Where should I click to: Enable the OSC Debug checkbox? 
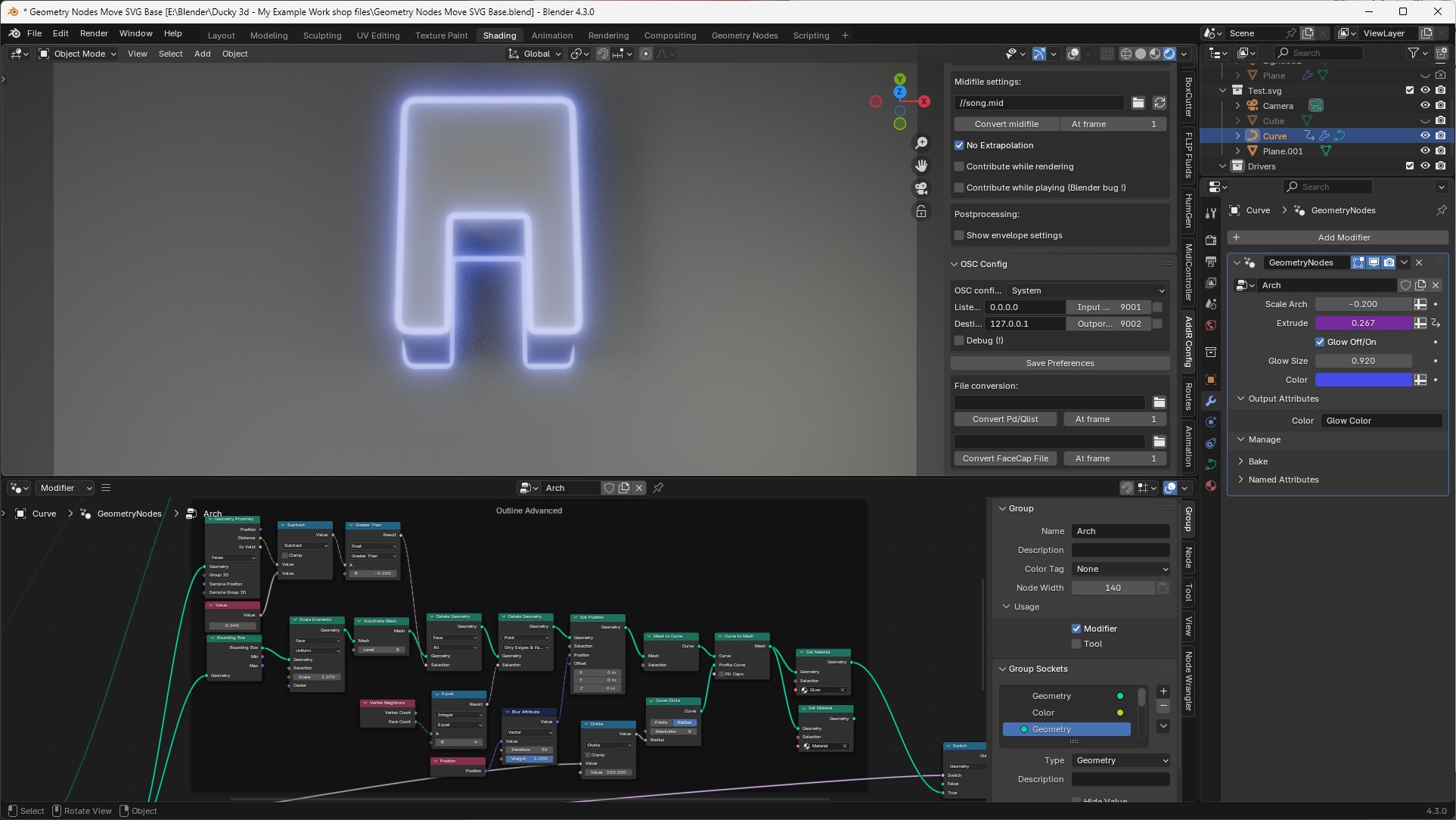coord(959,340)
